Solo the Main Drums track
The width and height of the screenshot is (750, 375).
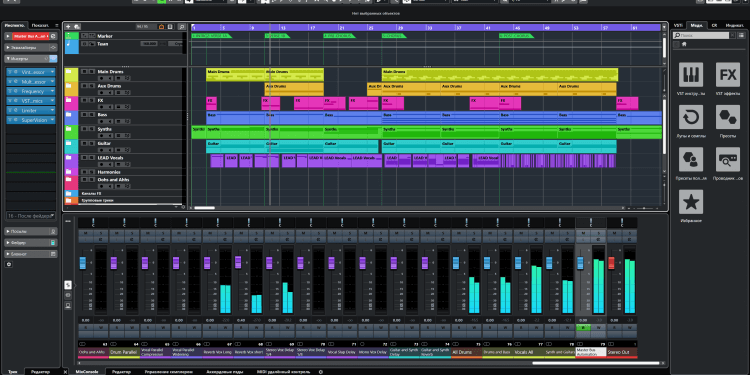(x=91, y=71)
